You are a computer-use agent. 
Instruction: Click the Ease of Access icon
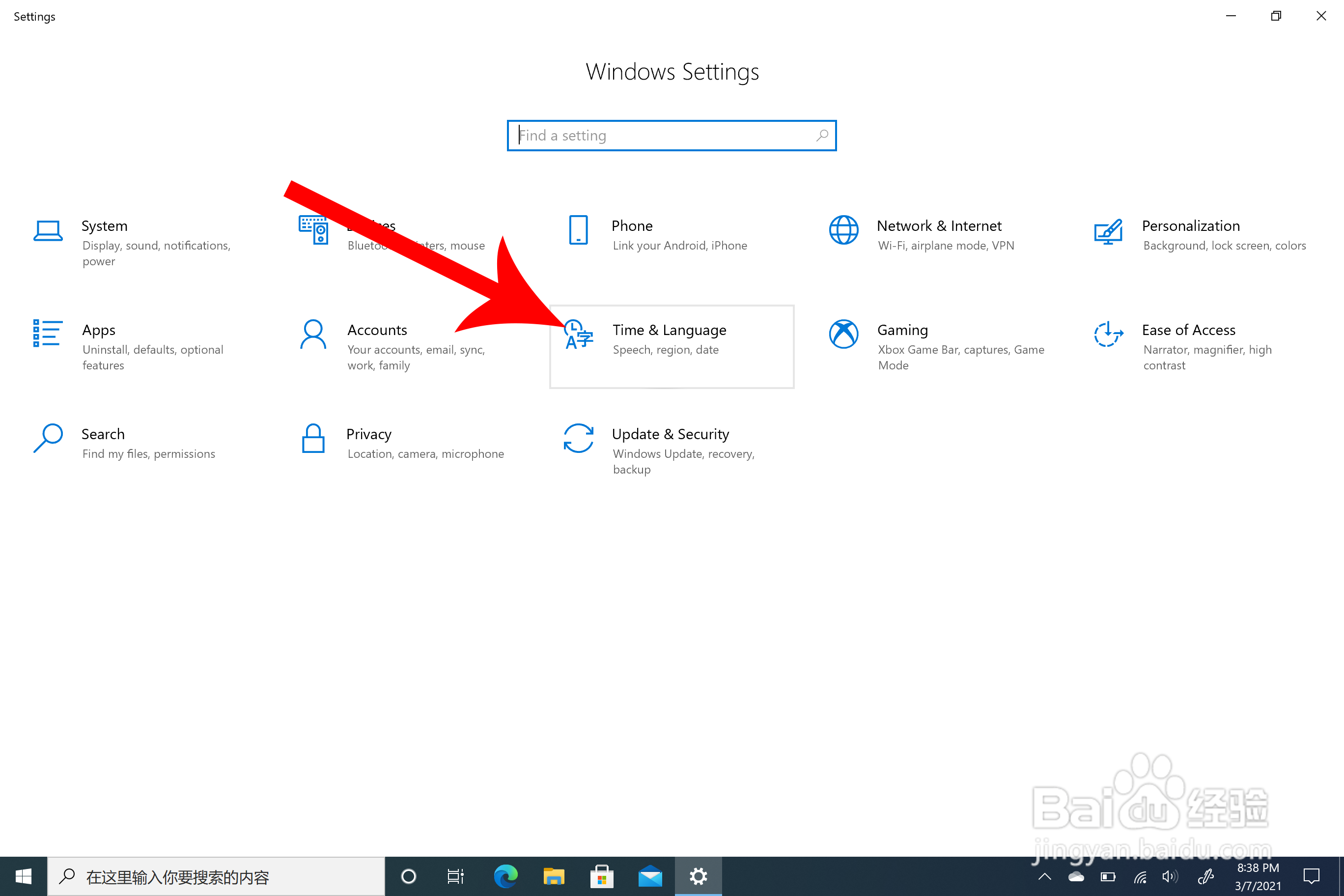(x=1108, y=335)
